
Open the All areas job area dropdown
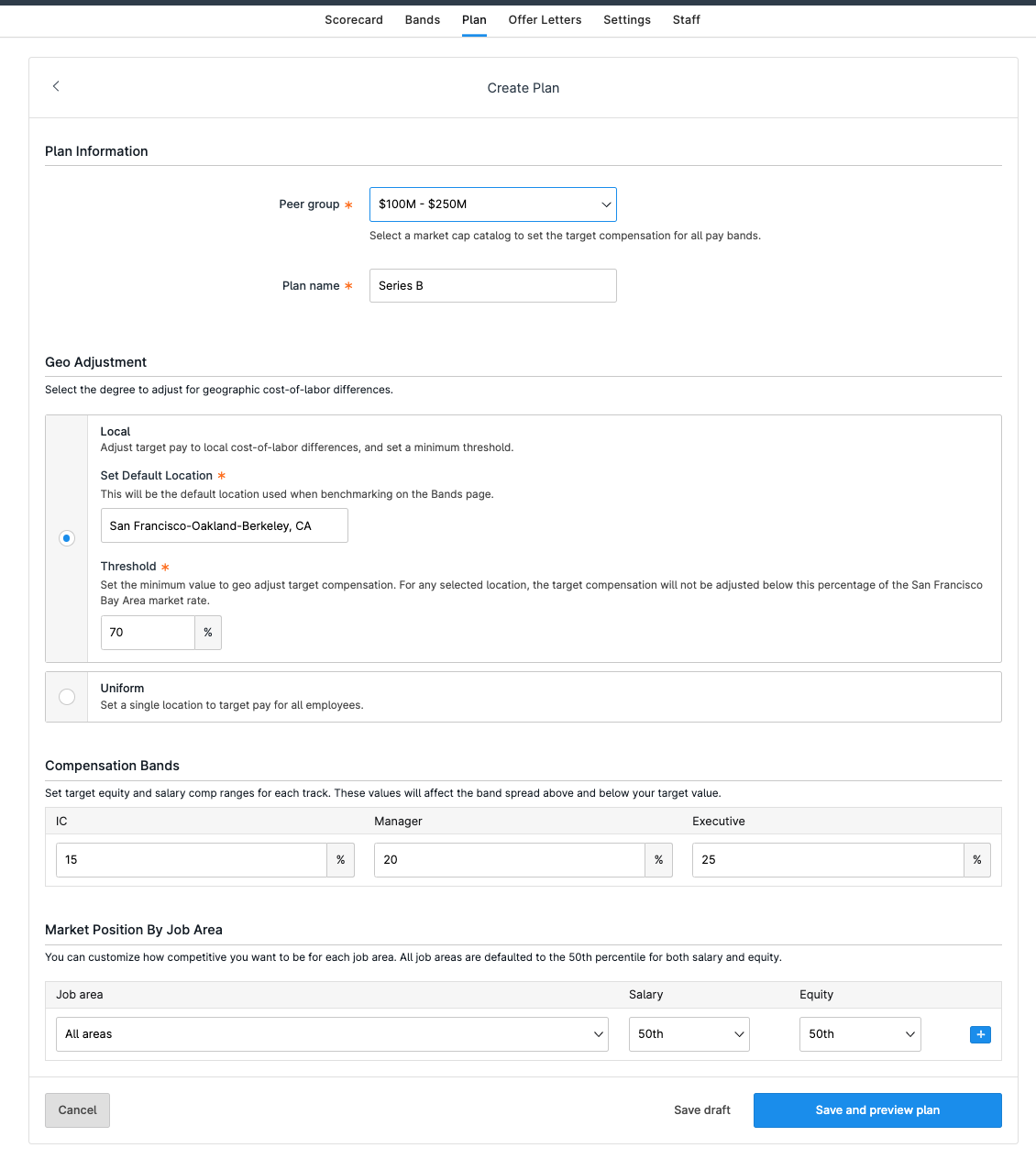[x=332, y=1033]
